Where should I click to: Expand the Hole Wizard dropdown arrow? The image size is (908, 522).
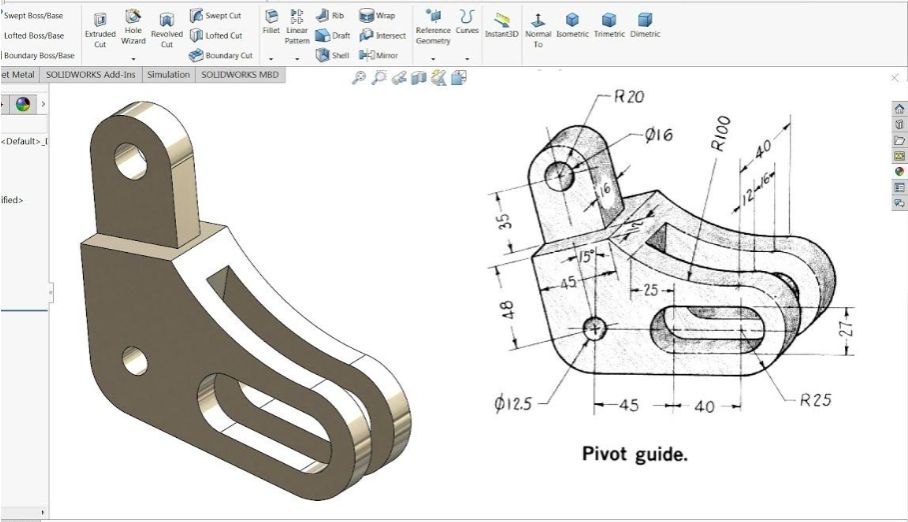133,58
